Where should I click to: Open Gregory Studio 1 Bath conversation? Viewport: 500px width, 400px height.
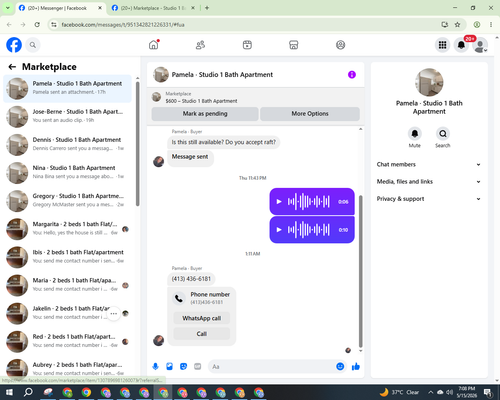(x=67, y=201)
